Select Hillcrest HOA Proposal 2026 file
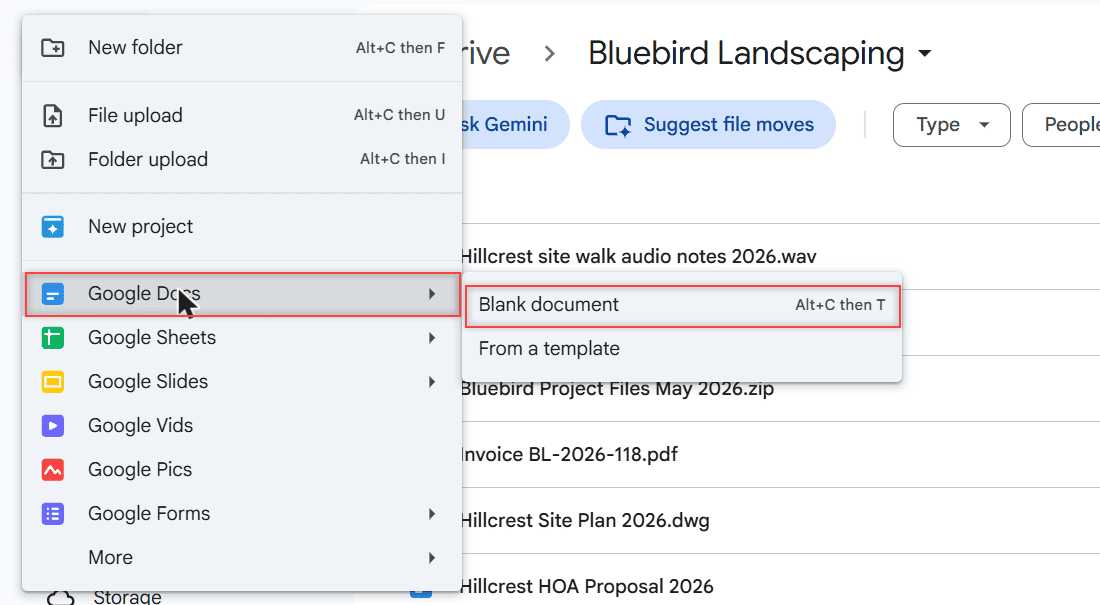 click(586, 587)
